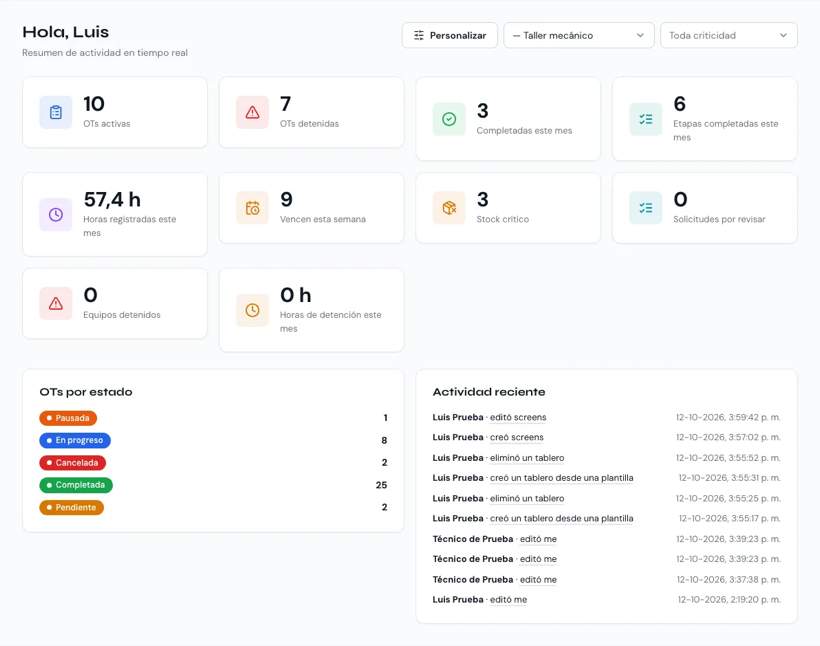Click the '0 h' detention hours value
Image resolution: width=820 pixels, height=646 pixels.
pyautogui.click(x=295, y=295)
